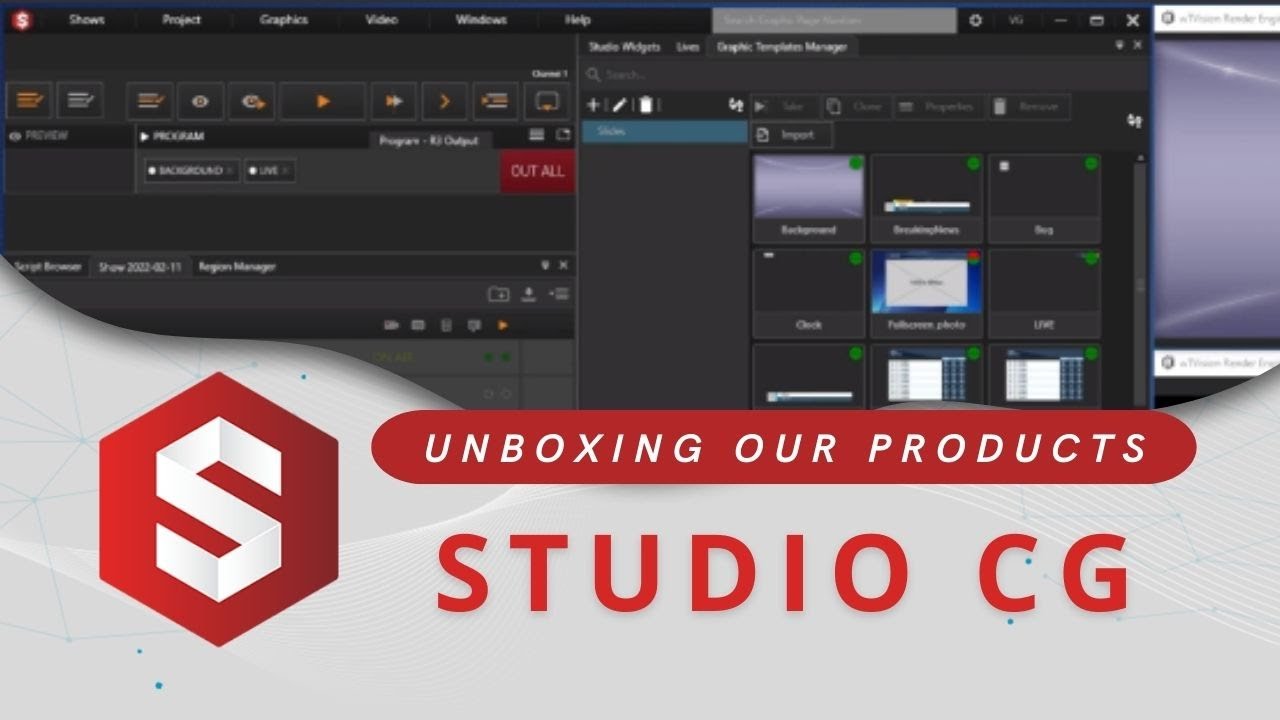Viewport: 1280px width, 720px height.
Task: Click the sort icon right of Remove button
Action: click(x=1134, y=120)
